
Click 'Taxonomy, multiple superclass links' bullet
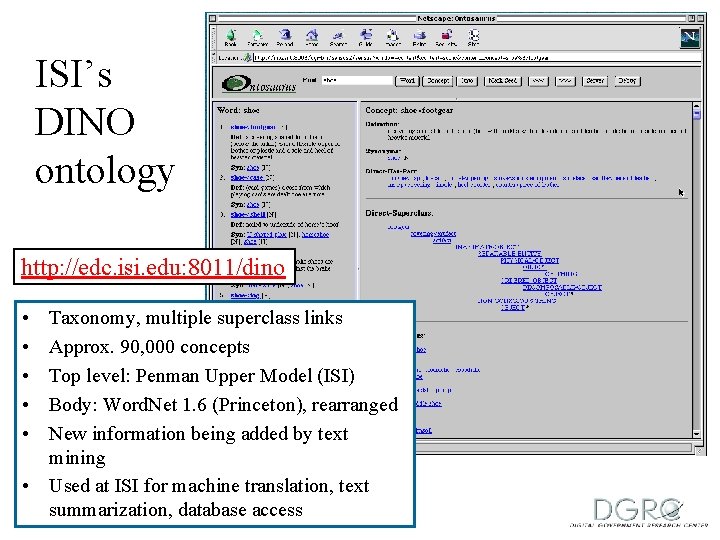[196, 318]
